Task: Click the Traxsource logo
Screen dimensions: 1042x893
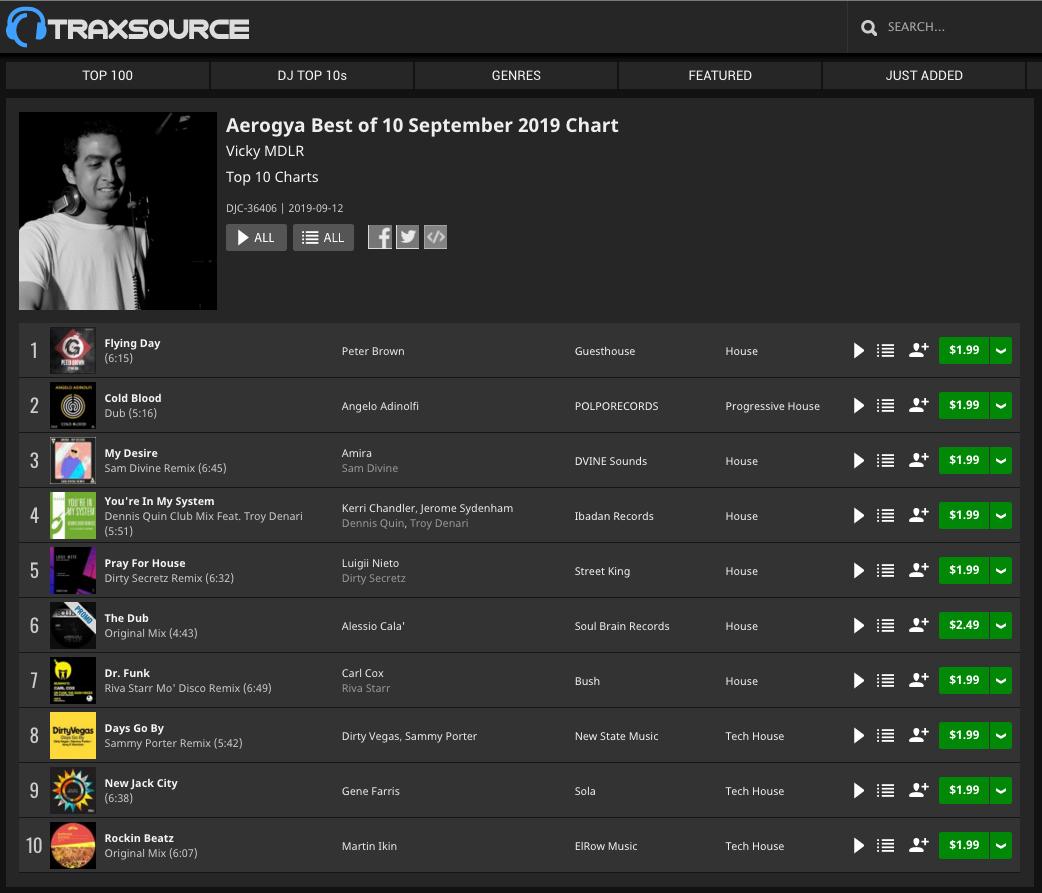Action: point(128,27)
